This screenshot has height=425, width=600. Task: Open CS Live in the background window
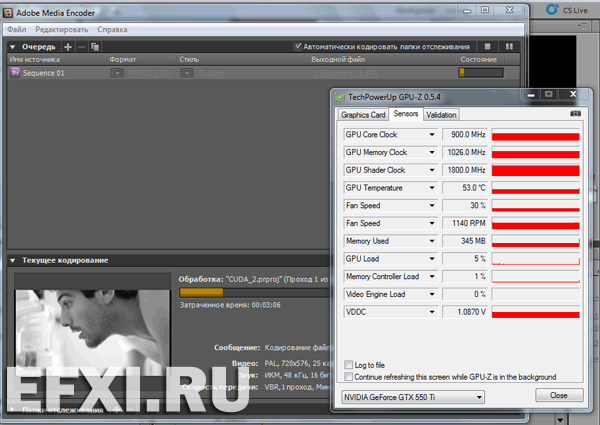(x=567, y=10)
